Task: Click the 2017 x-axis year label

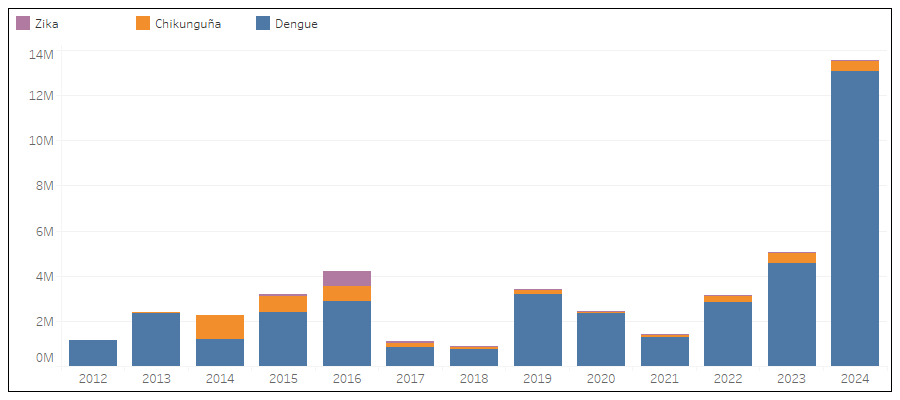Action: [410, 379]
